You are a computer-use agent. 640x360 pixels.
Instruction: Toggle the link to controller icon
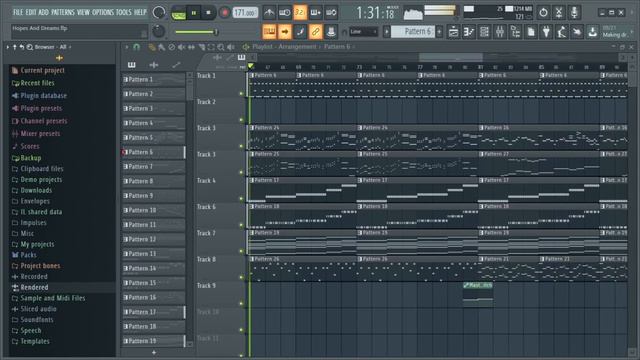coord(316,31)
